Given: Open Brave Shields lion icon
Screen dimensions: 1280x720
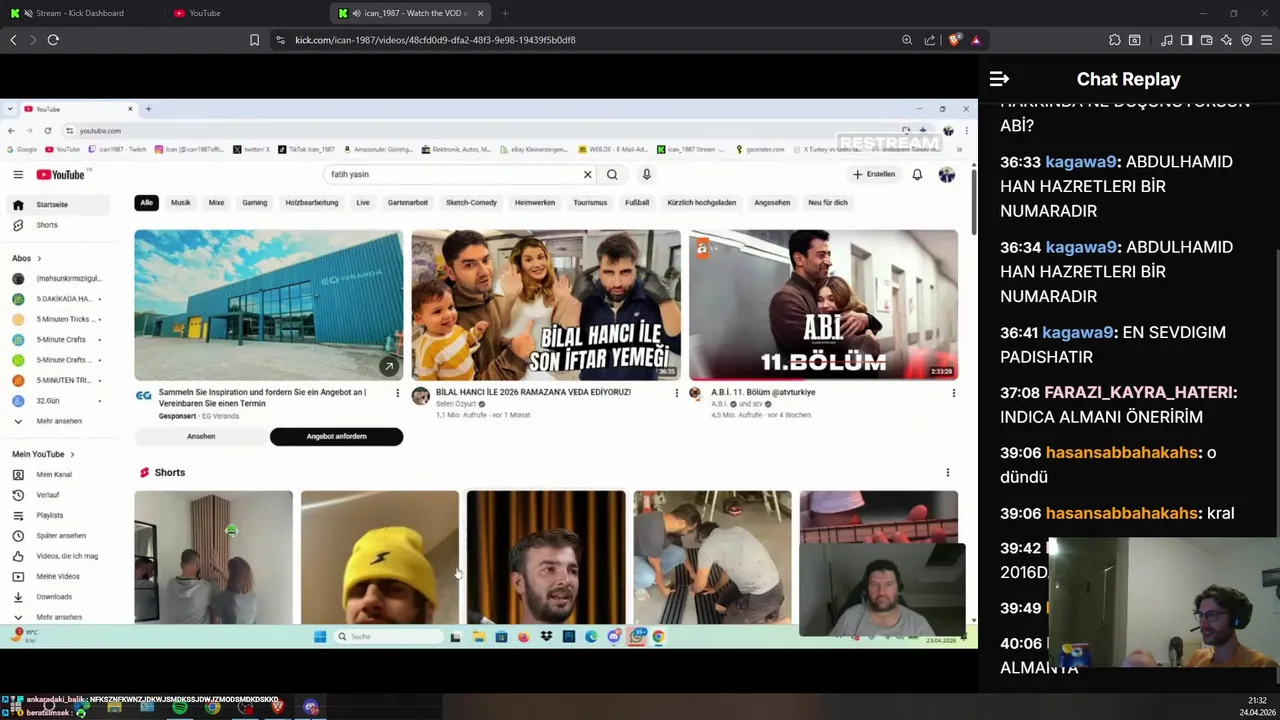Looking at the screenshot, I should (x=955, y=40).
